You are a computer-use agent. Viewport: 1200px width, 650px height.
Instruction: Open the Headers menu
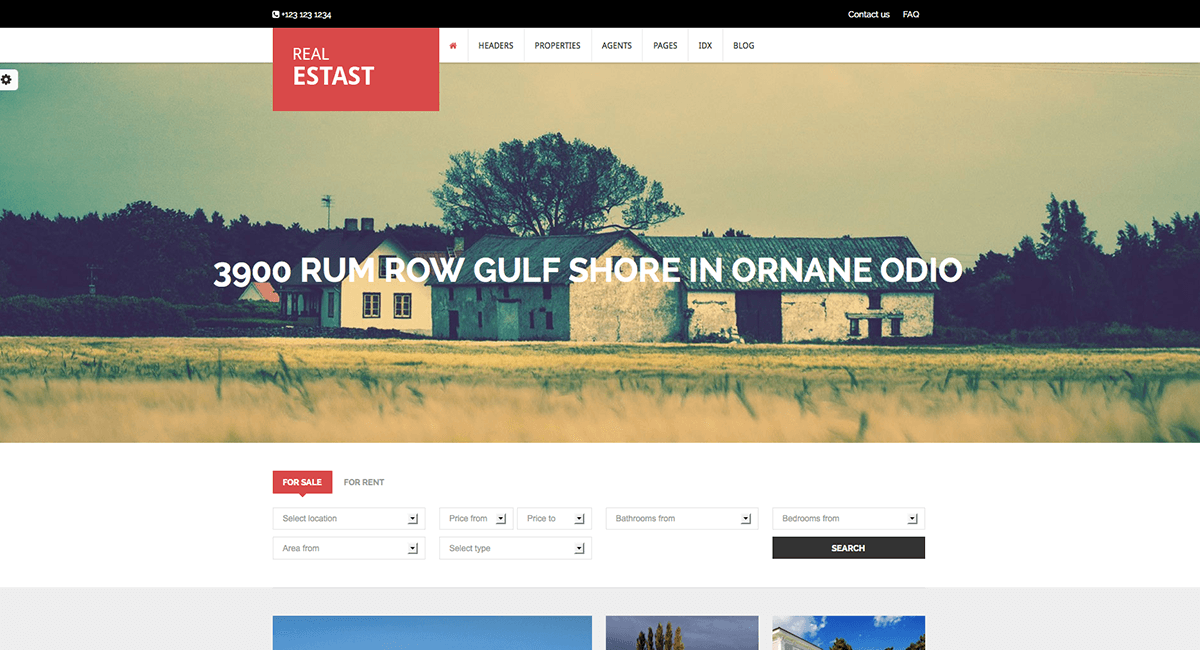[x=496, y=45]
